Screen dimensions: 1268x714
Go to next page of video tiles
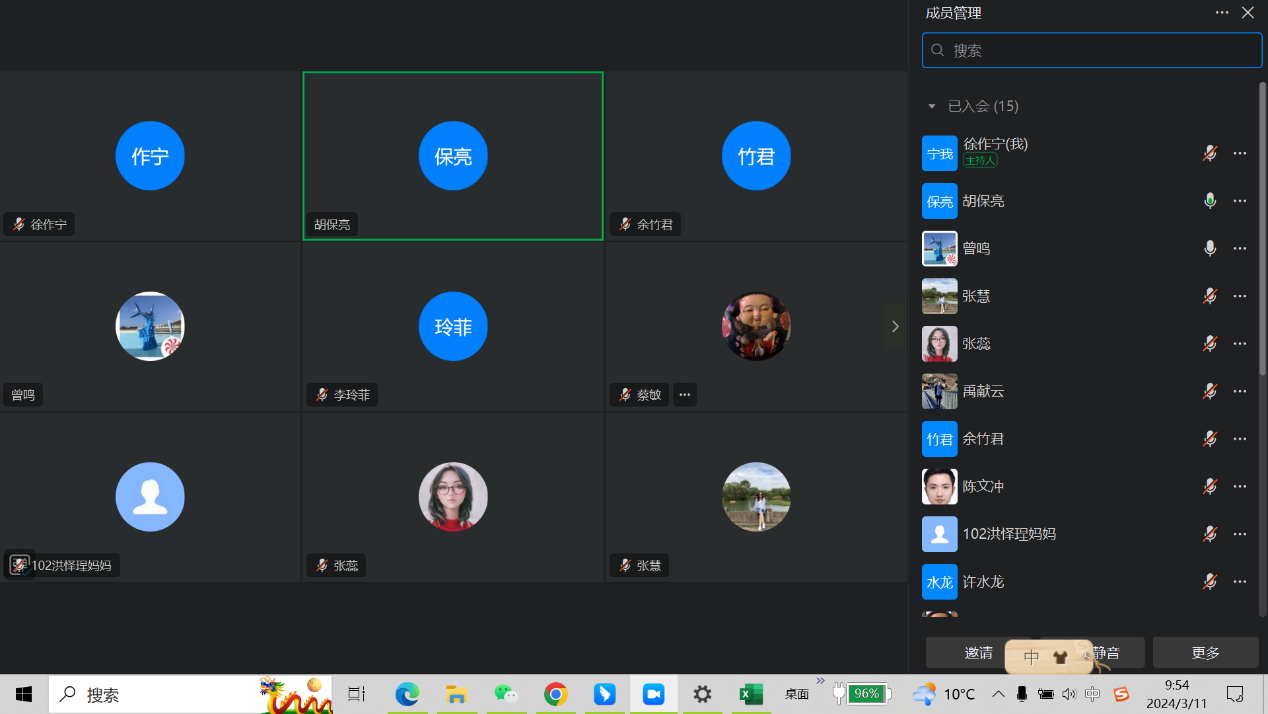[894, 326]
